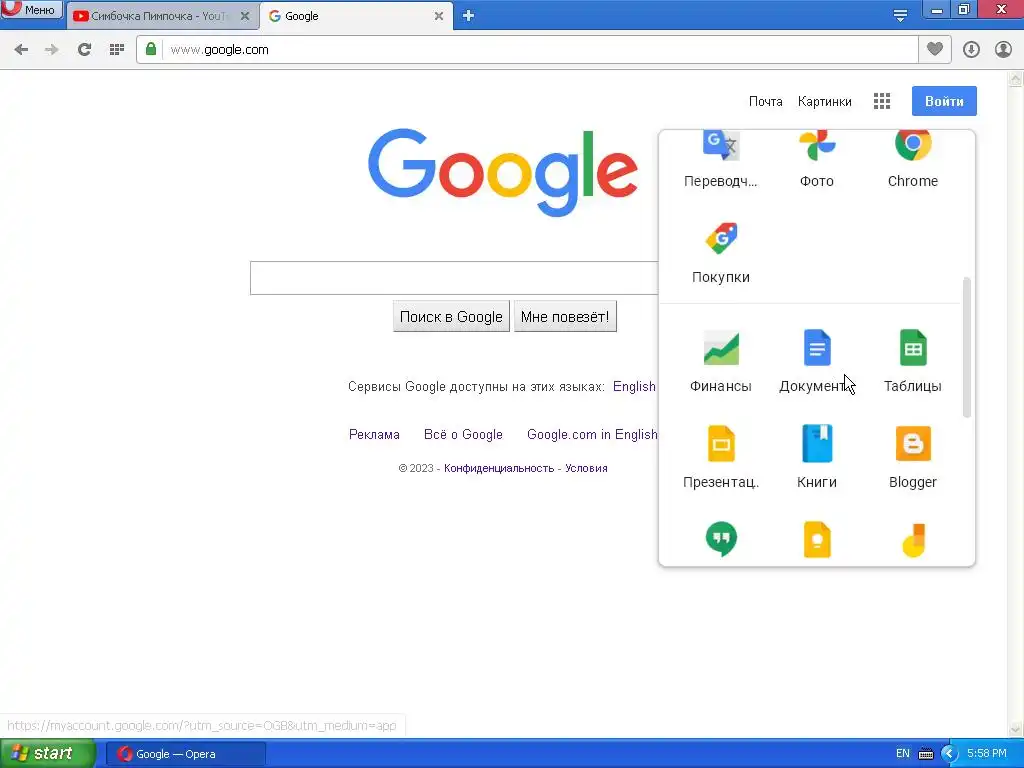Open a new tab with the plus button
1024x768 pixels.
coord(468,16)
